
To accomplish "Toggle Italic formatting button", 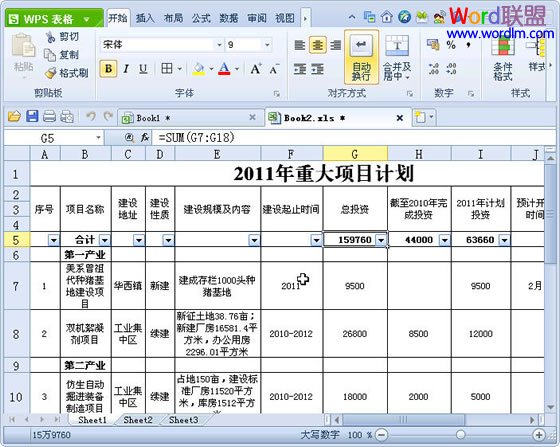I will click(126, 69).
